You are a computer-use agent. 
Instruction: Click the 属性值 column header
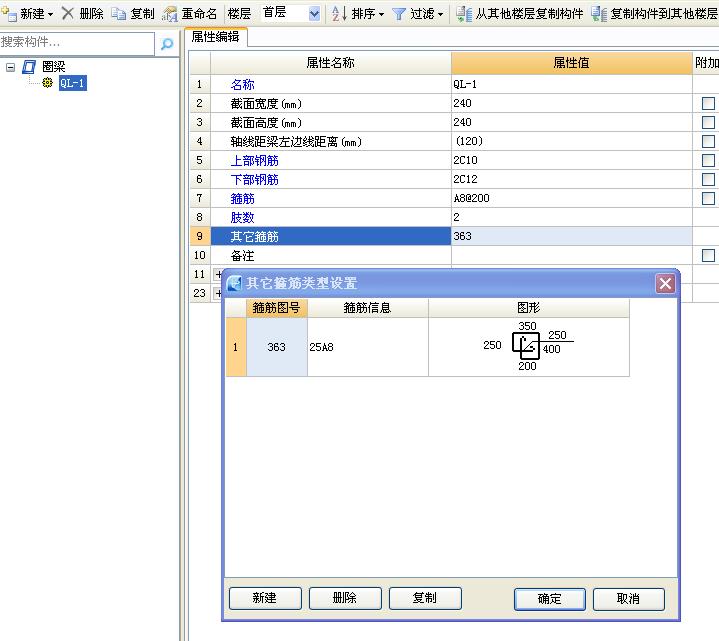pos(571,63)
